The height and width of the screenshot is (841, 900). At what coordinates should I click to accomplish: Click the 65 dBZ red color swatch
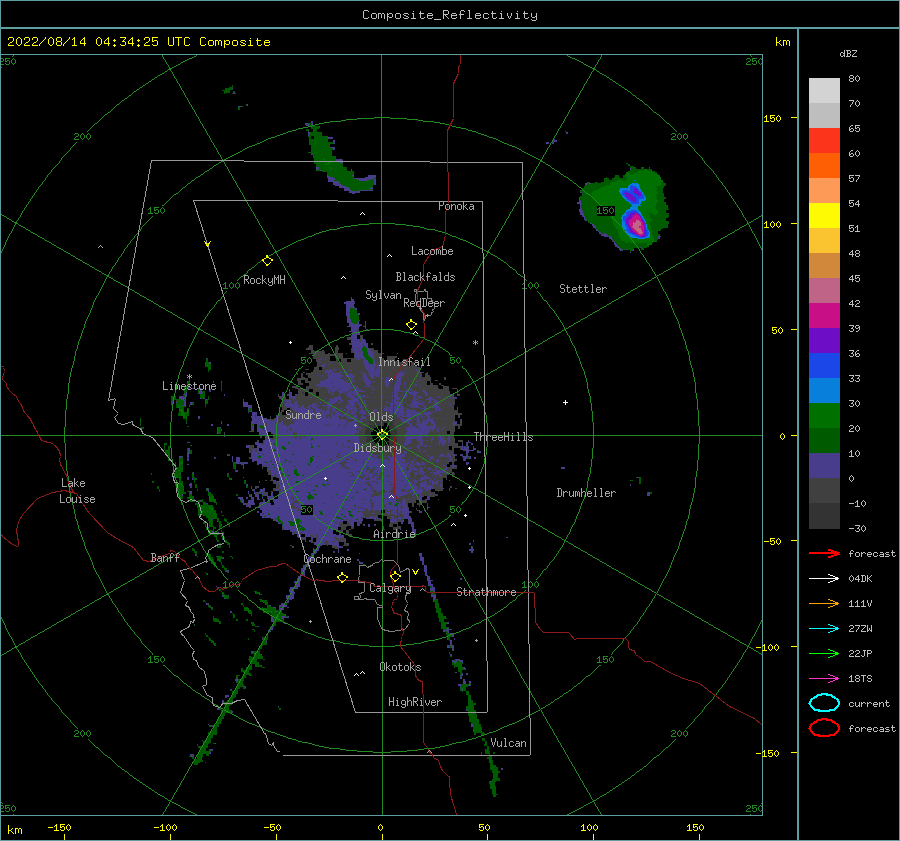pos(824,140)
